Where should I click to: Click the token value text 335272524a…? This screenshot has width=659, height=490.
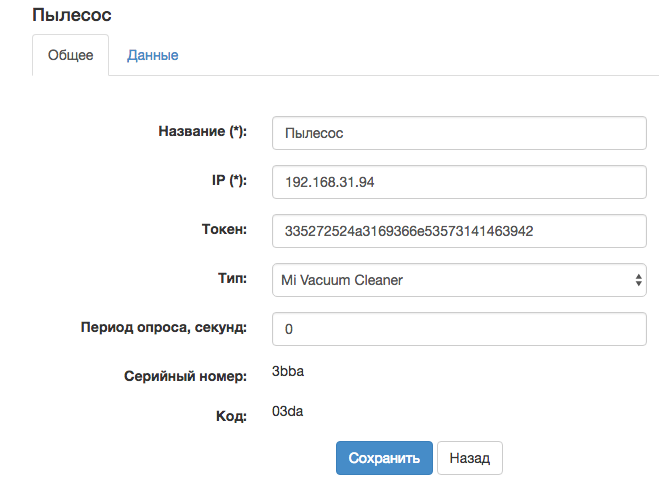pyautogui.click(x=409, y=231)
